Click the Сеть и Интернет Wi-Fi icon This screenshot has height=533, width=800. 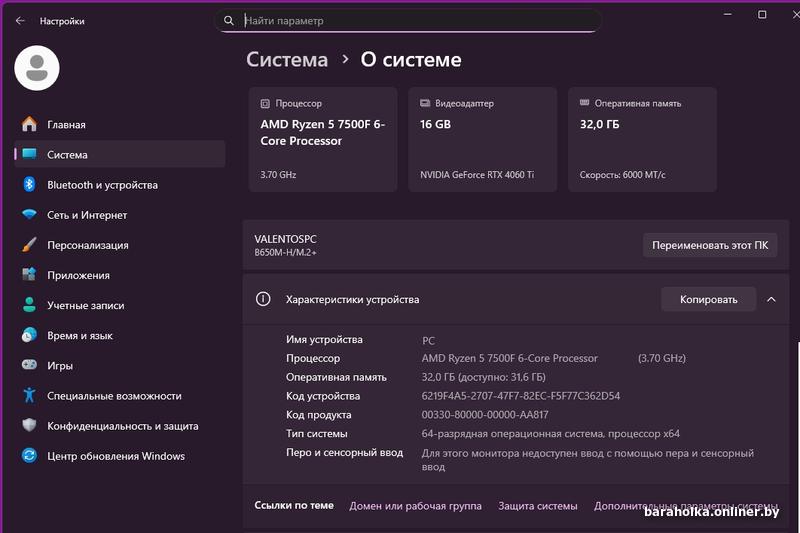pyautogui.click(x=29, y=214)
